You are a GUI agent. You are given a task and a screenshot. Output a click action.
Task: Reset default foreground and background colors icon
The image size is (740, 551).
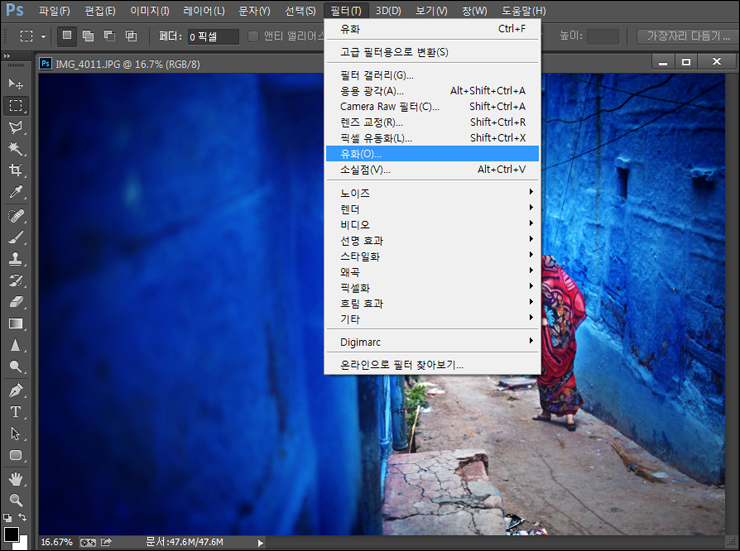7,518
